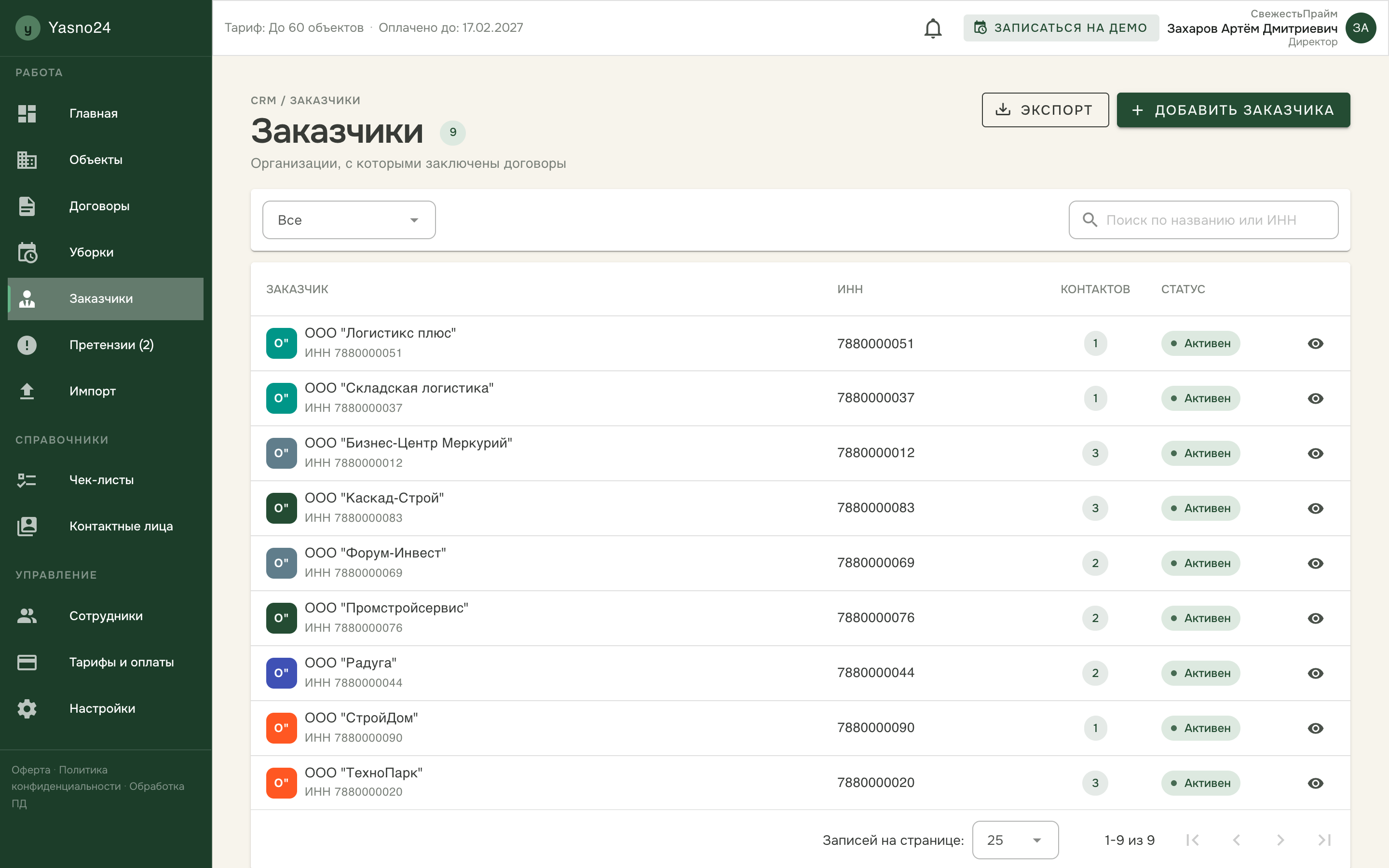Open Обработка ПД footer link
This screenshot has width=1389, height=868.
pos(97,795)
